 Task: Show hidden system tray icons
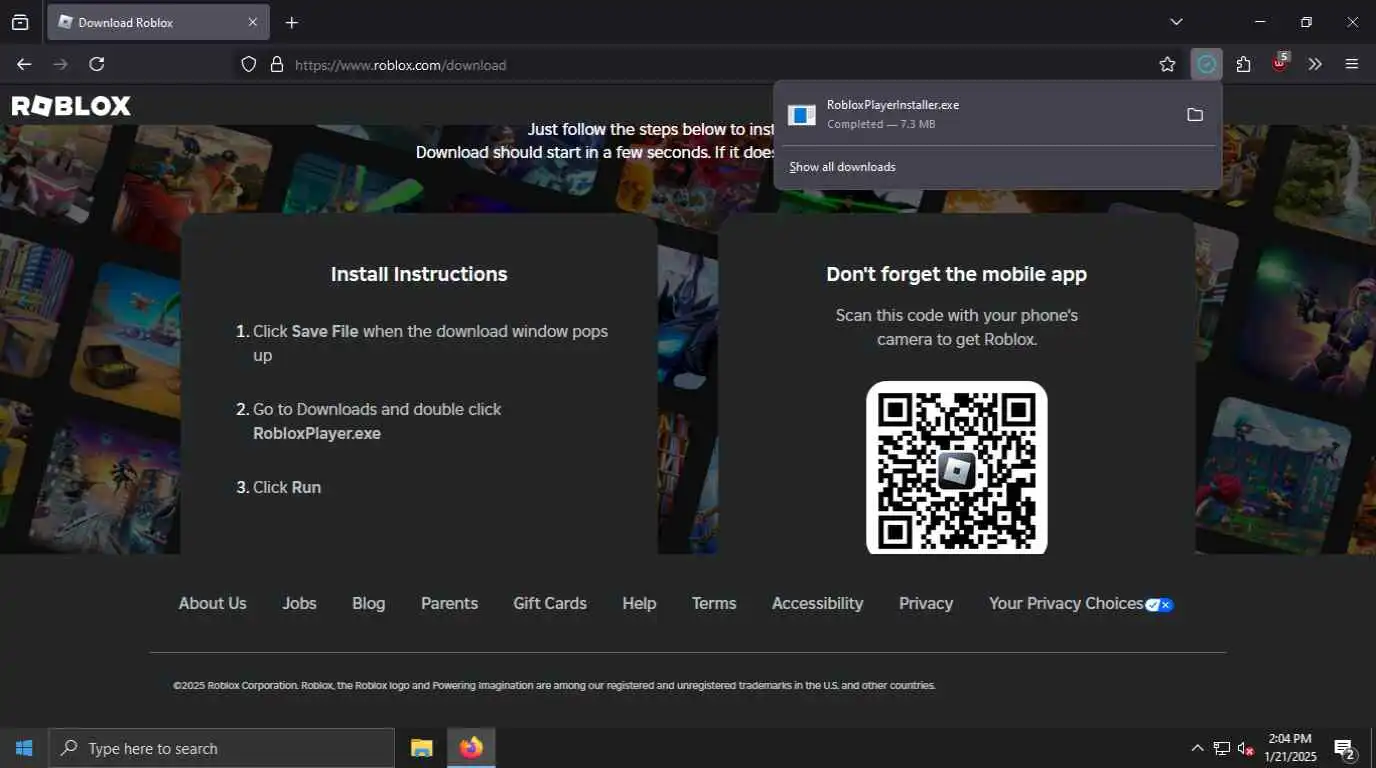click(1197, 748)
